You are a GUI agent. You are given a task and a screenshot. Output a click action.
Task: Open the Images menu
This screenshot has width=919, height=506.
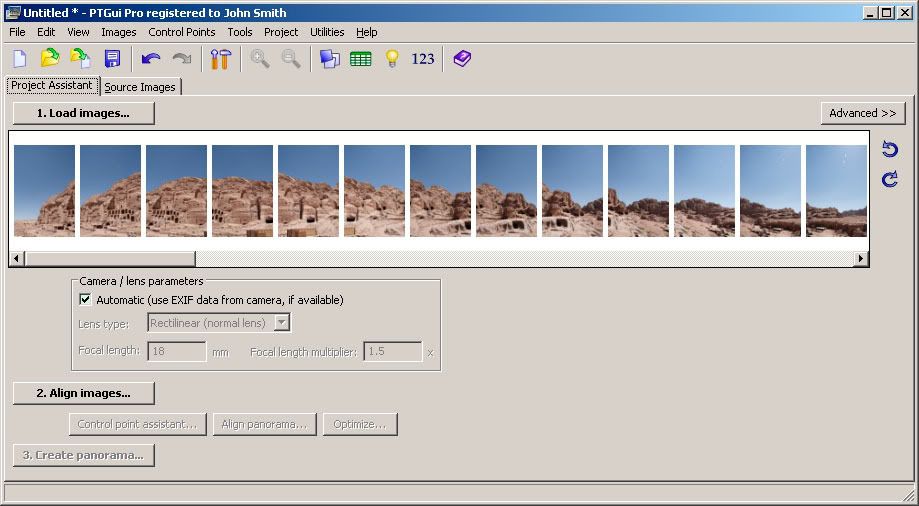point(118,32)
